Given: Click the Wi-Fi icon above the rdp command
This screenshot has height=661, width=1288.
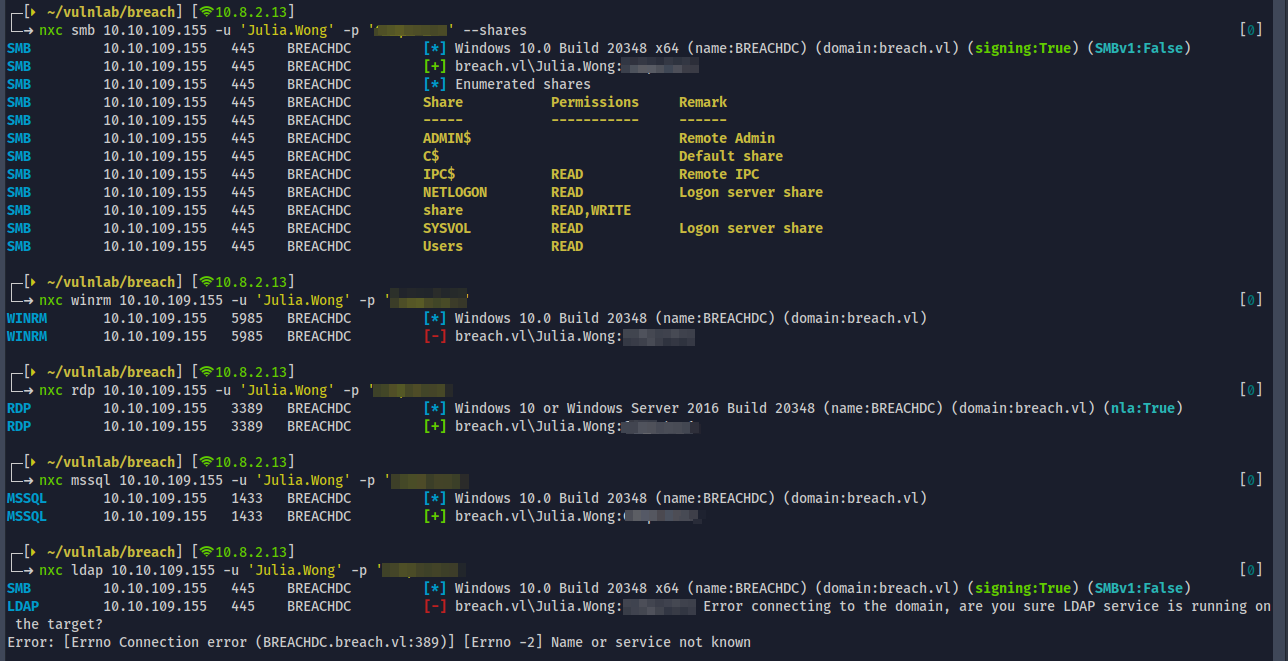Looking at the screenshot, I should click(x=207, y=372).
